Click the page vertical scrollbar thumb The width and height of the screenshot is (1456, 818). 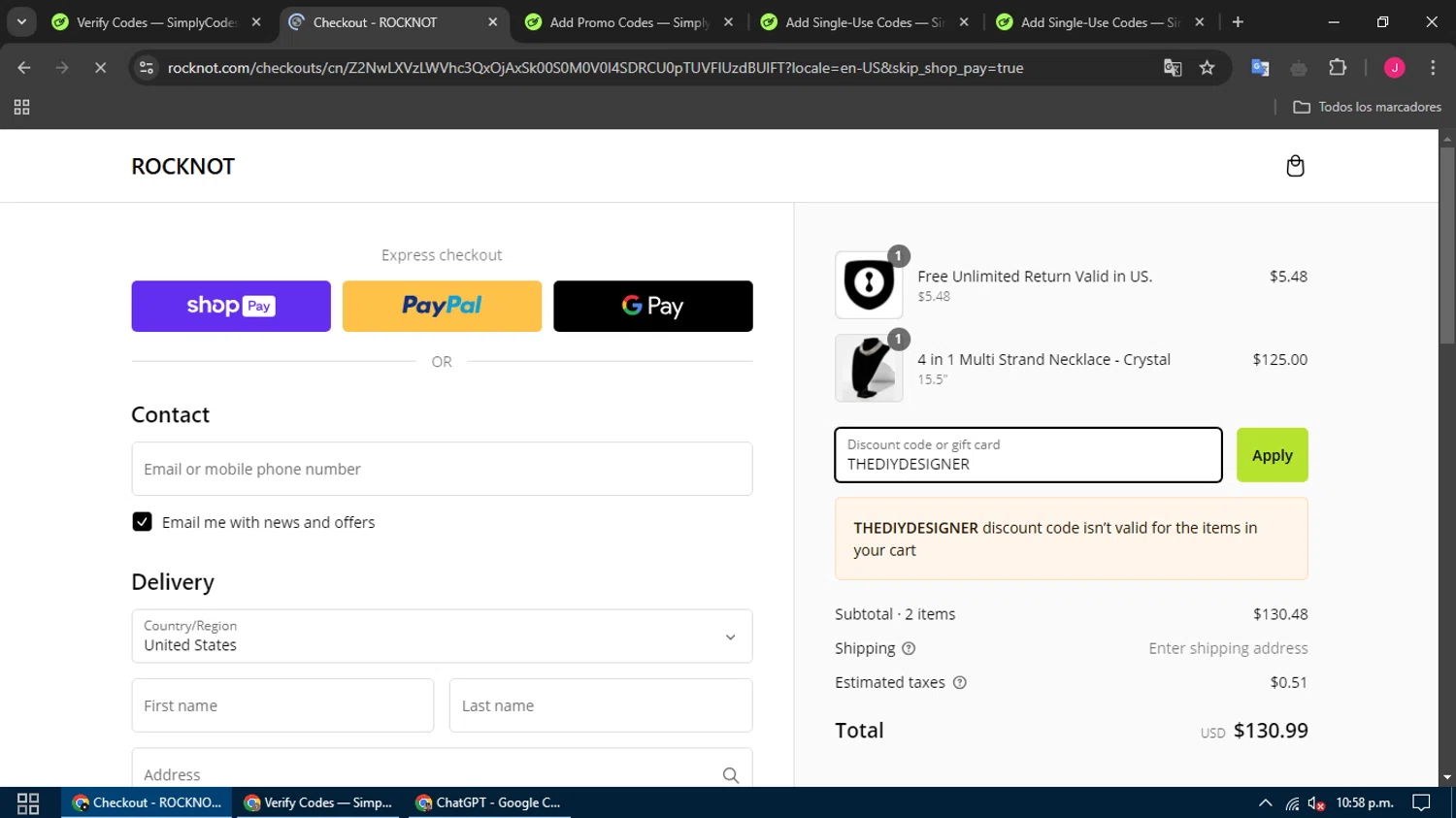click(x=1447, y=245)
